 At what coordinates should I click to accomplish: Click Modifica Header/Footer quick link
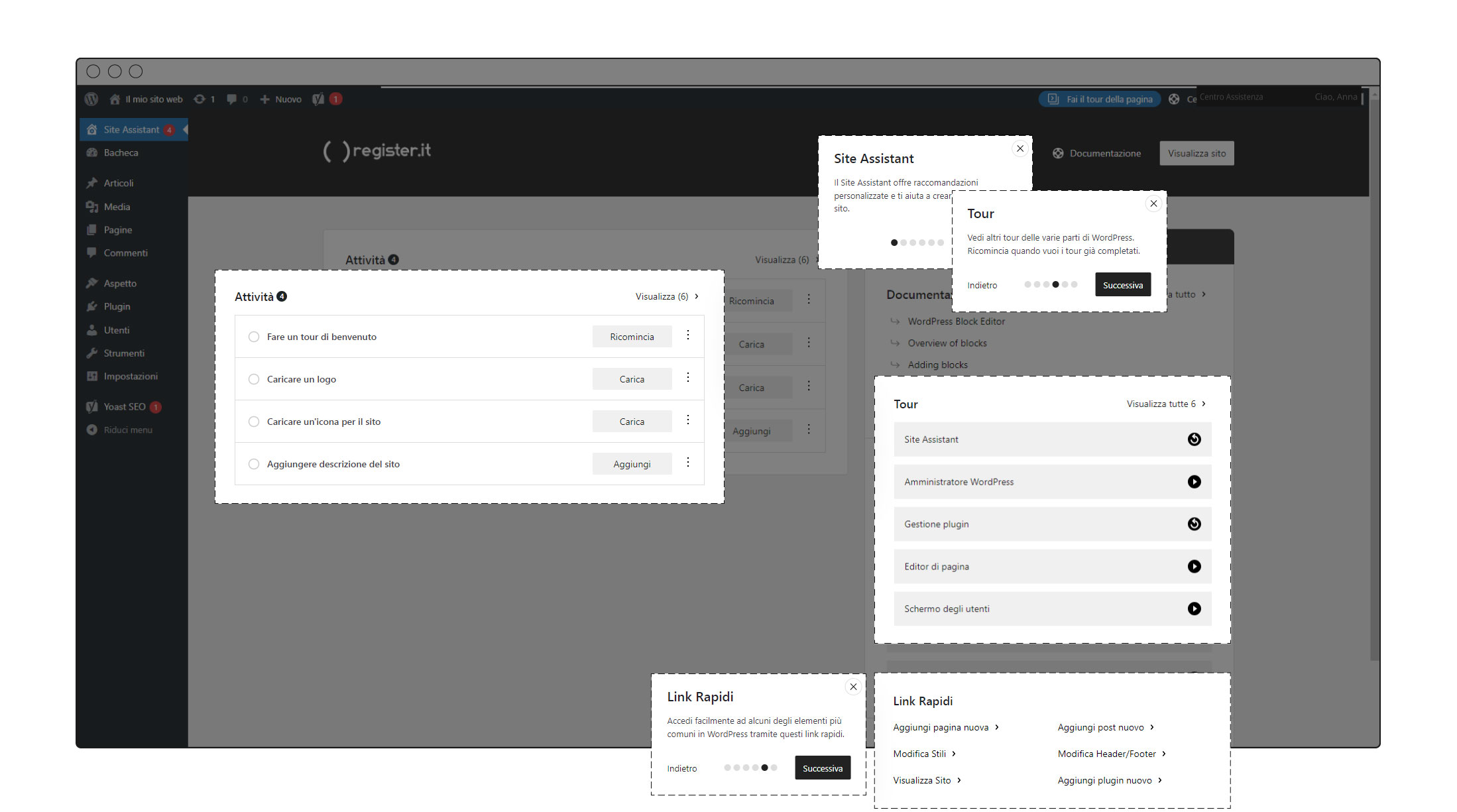click(x=1112, y=754)
